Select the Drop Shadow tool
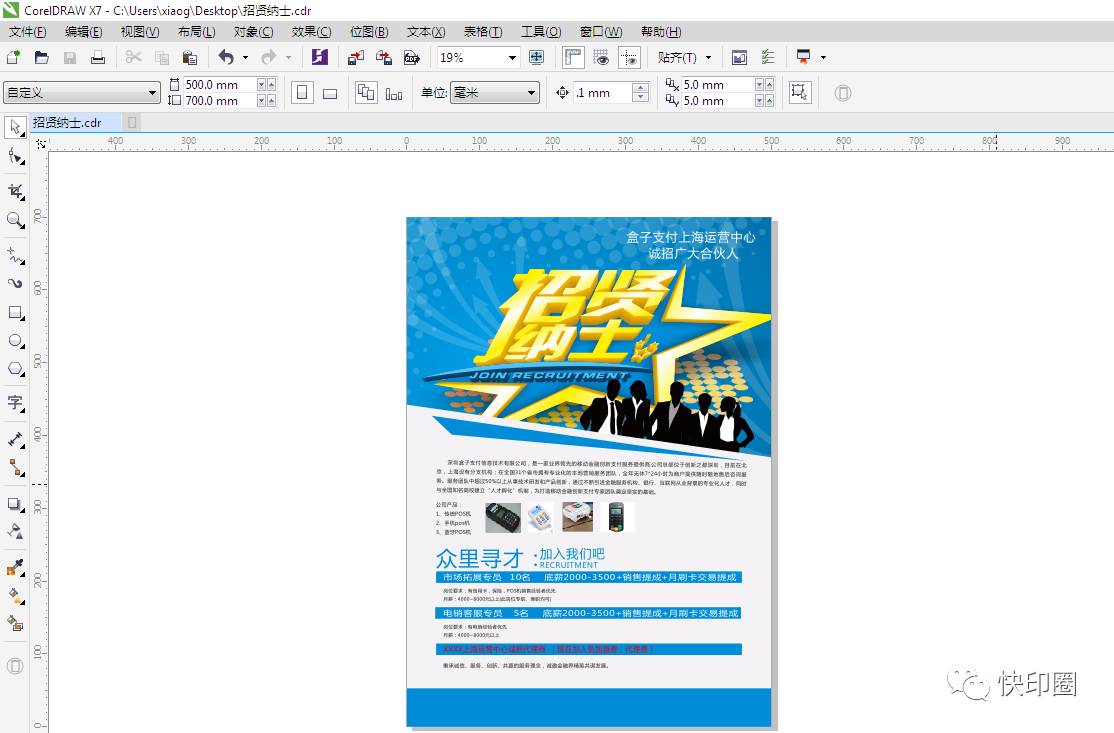The height and width of the screenshot is (733, 1114). coord(15,504)
